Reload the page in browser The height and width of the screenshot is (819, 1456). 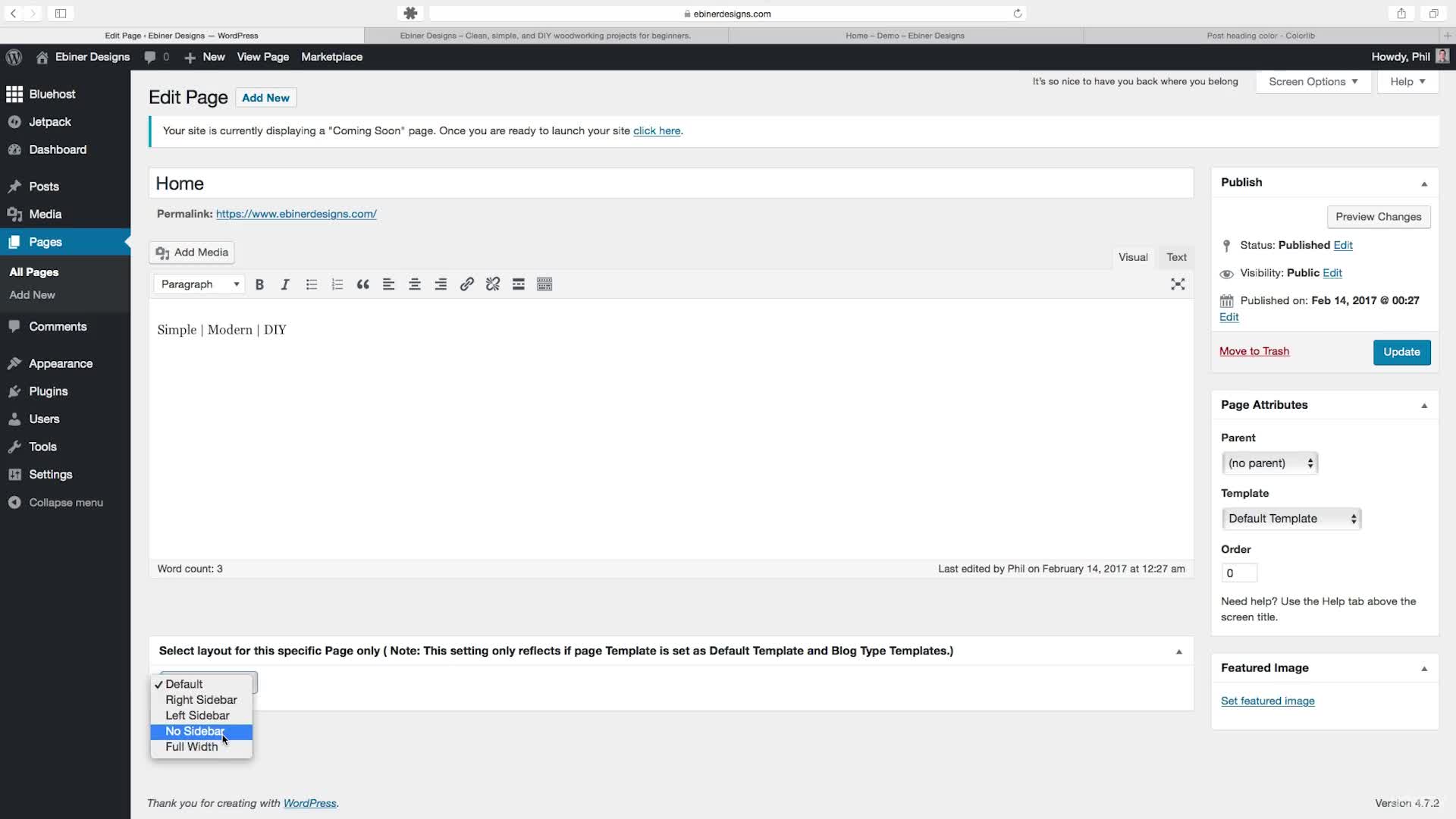(x=1018, y=14)
